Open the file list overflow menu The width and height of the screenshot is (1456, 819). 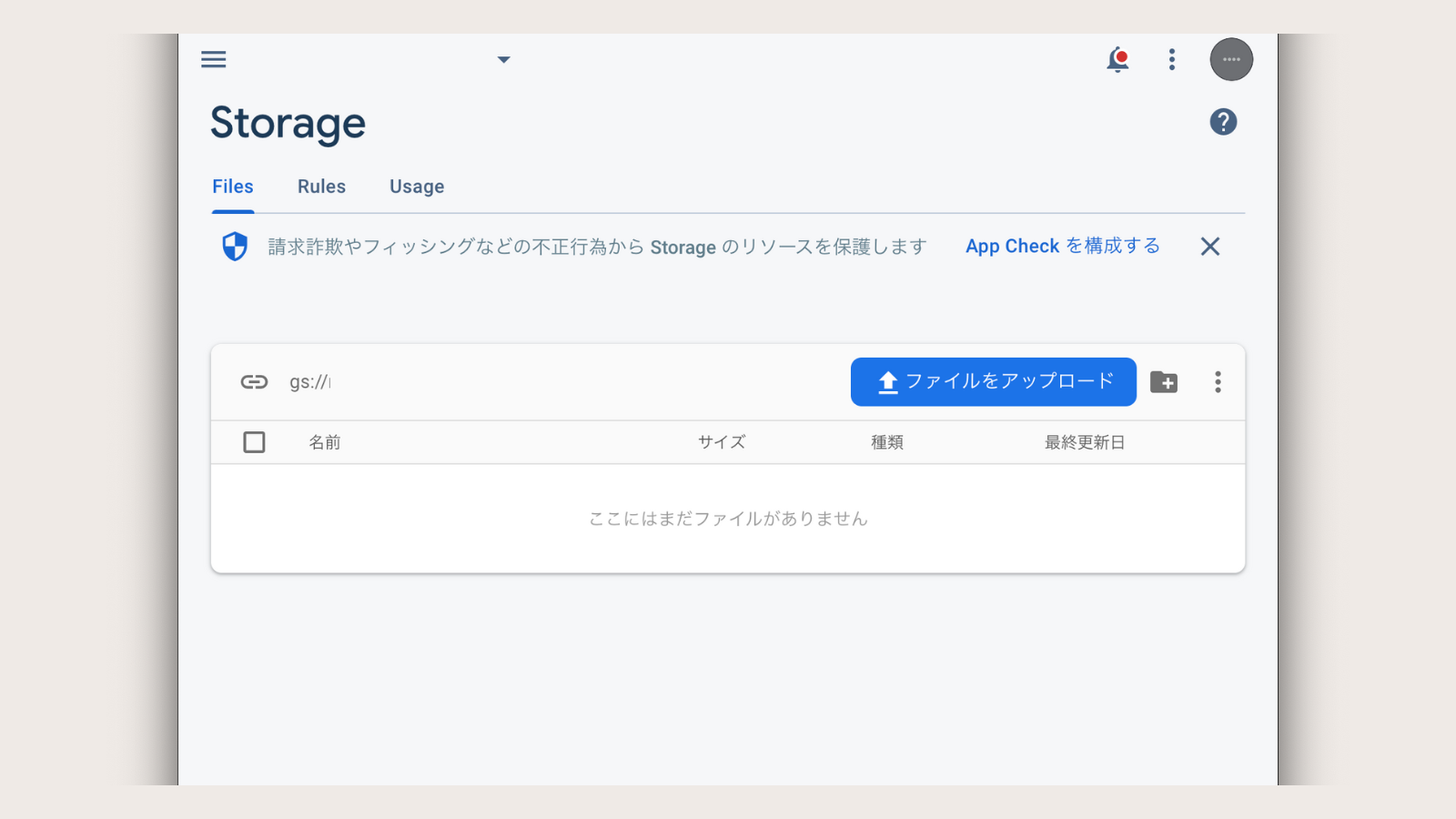tap(1218, 382)
